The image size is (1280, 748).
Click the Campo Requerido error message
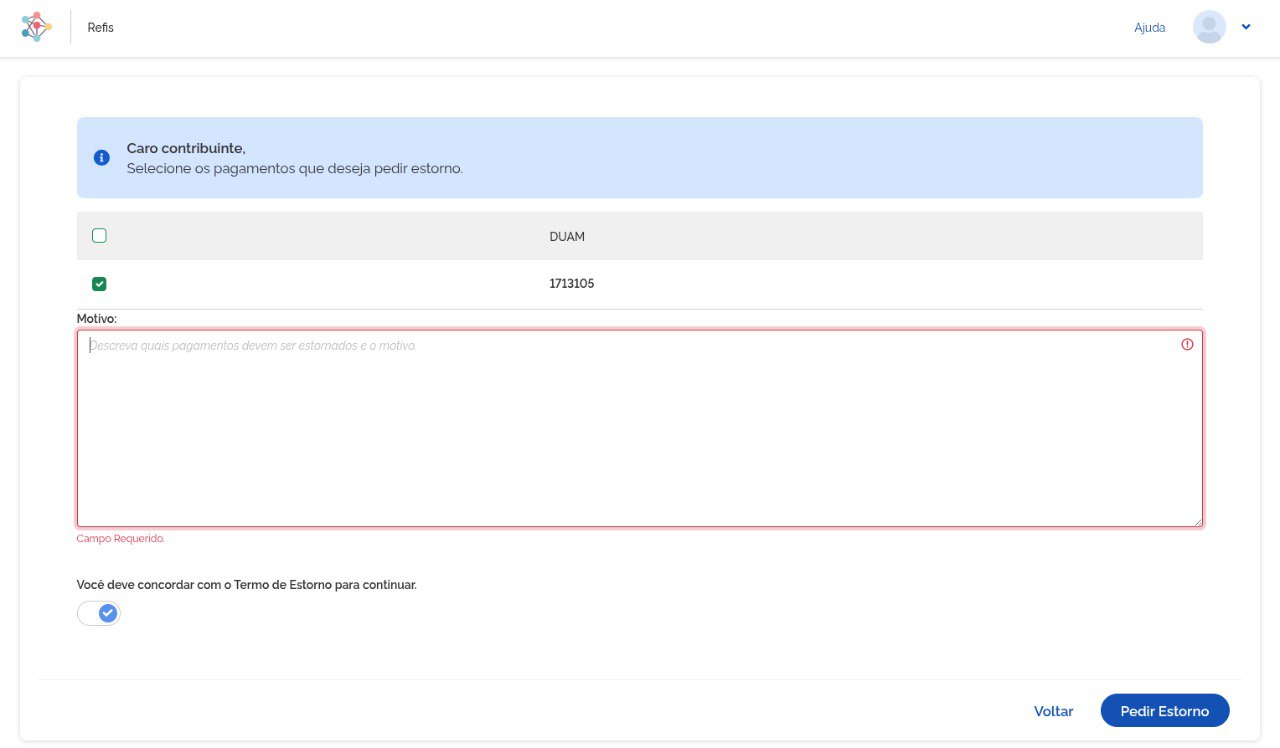120,538
